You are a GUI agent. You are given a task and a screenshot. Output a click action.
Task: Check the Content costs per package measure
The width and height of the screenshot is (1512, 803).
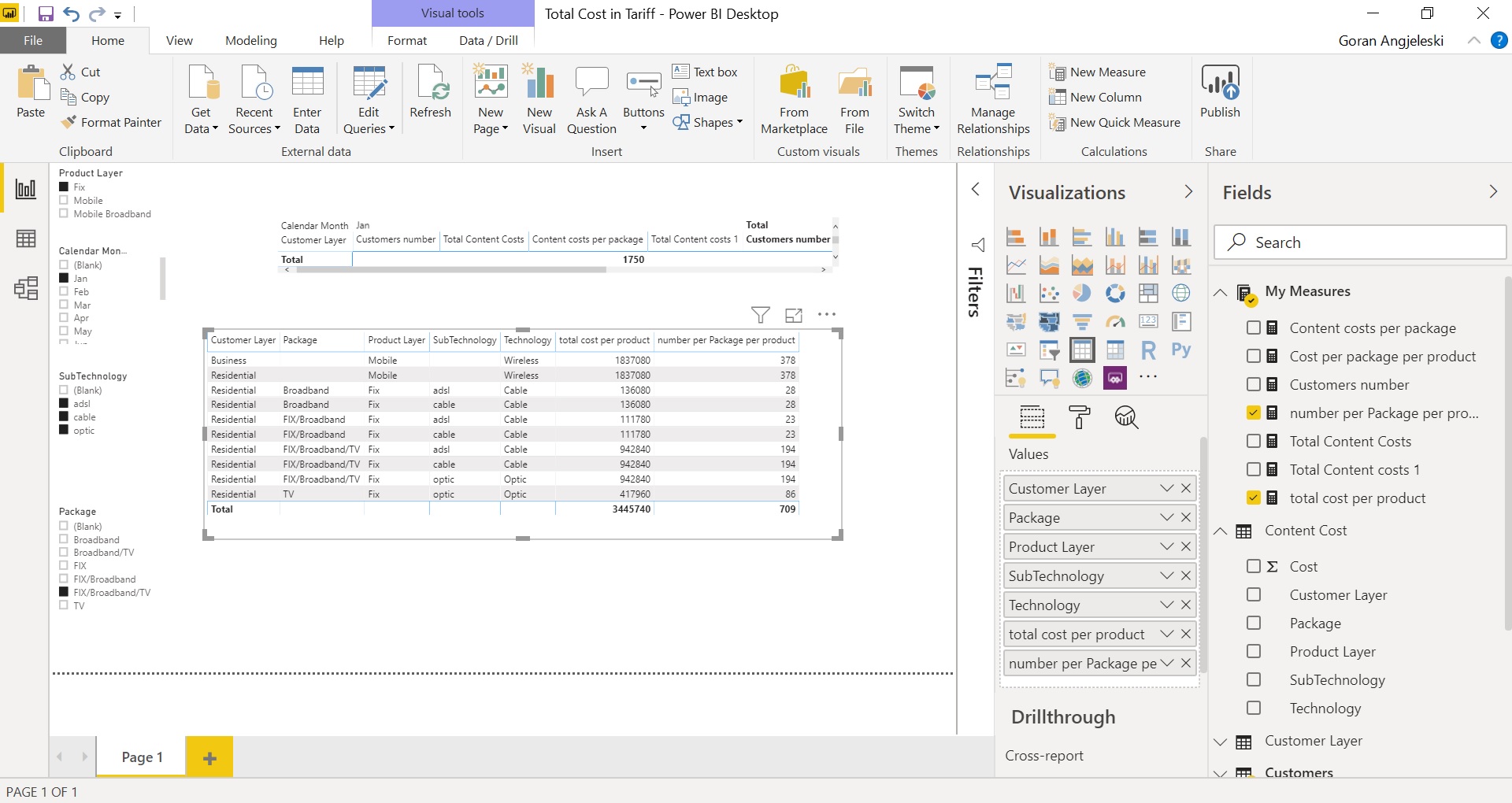(1254, 327)
